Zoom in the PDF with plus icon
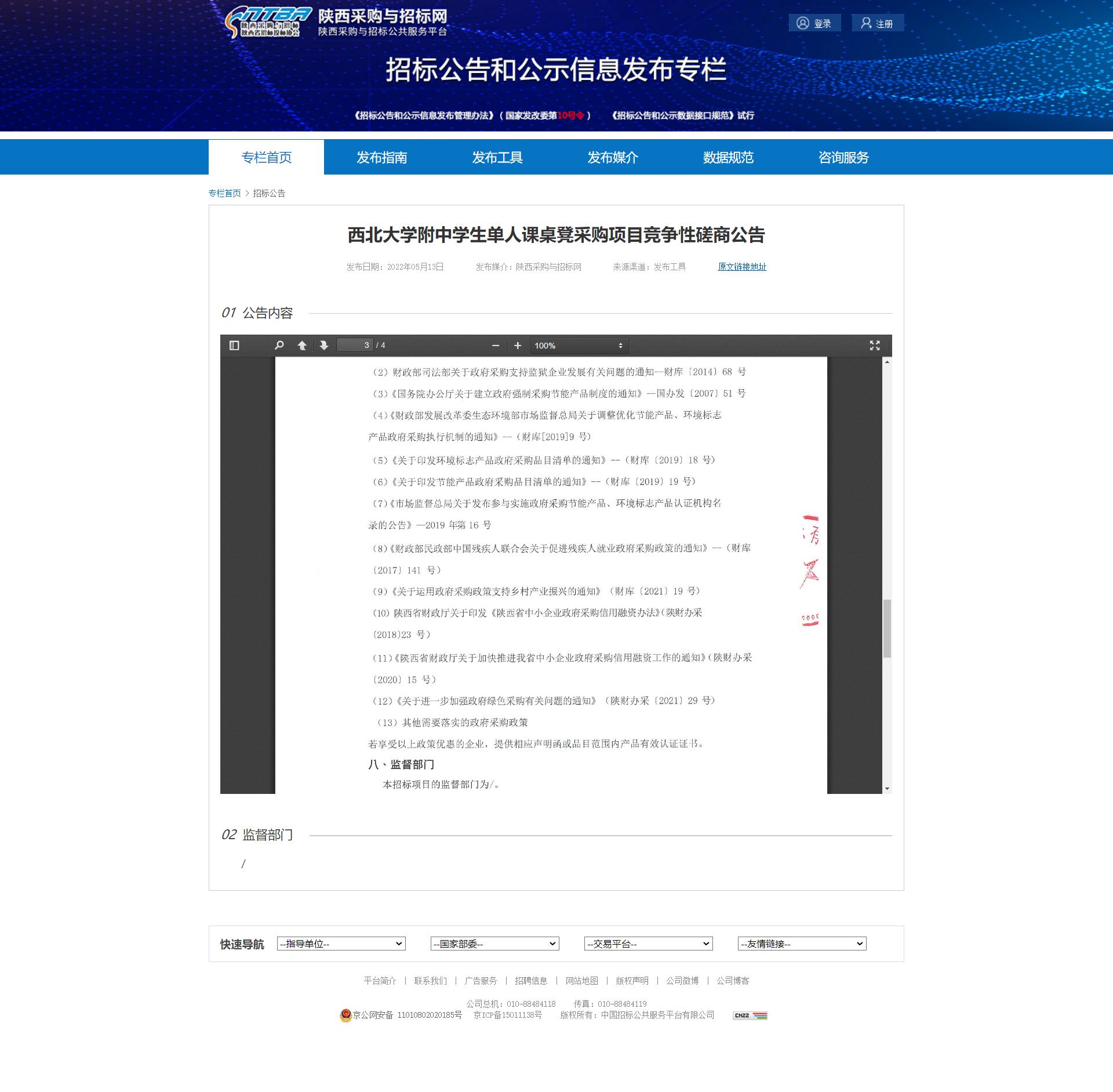1113x1092 pixels. [518, 346]
